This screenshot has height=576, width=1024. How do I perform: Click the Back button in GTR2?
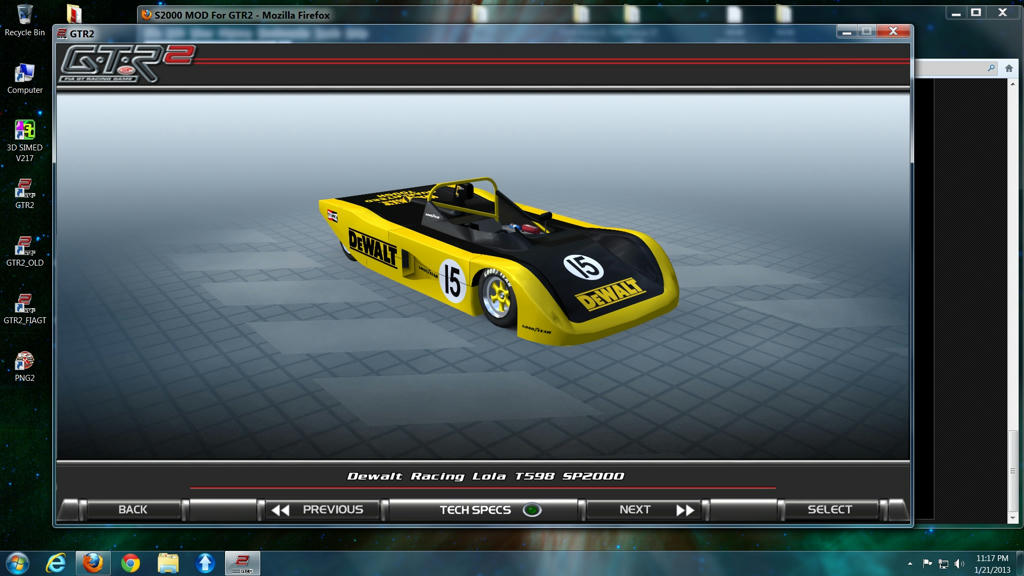pyautogui.click(x=133, y=509)
